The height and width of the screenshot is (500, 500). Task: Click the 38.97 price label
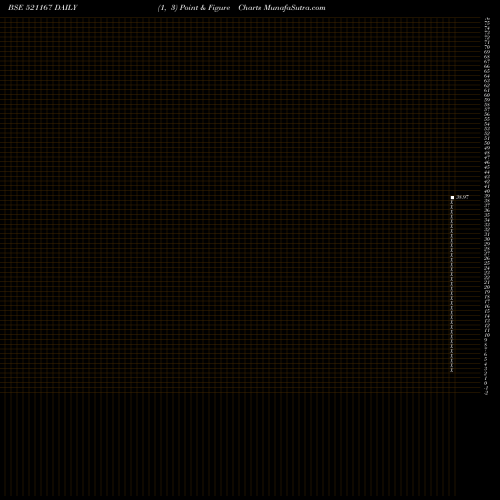(x=462, y=197)
